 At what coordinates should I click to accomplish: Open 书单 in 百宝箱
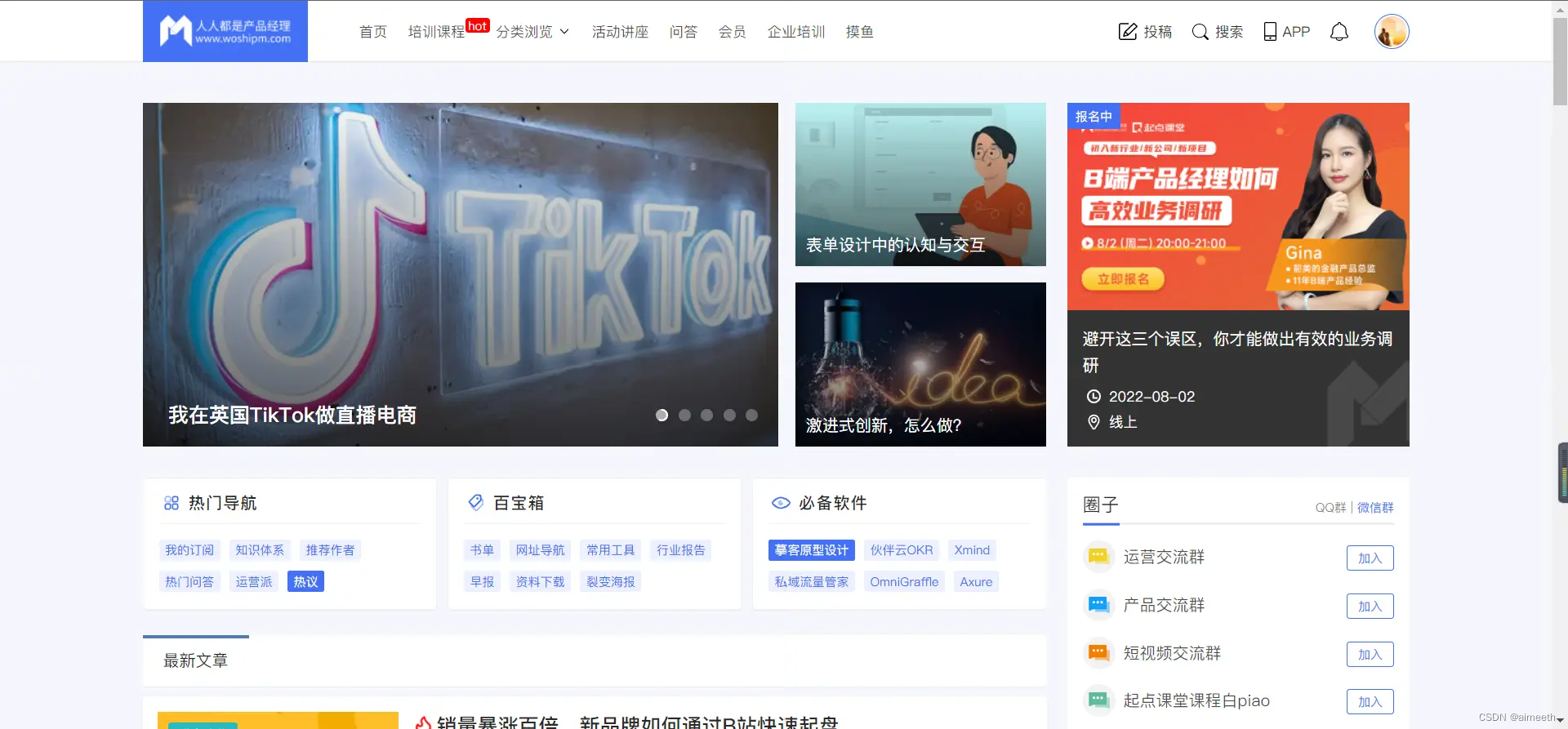click(x=482, y=550)
